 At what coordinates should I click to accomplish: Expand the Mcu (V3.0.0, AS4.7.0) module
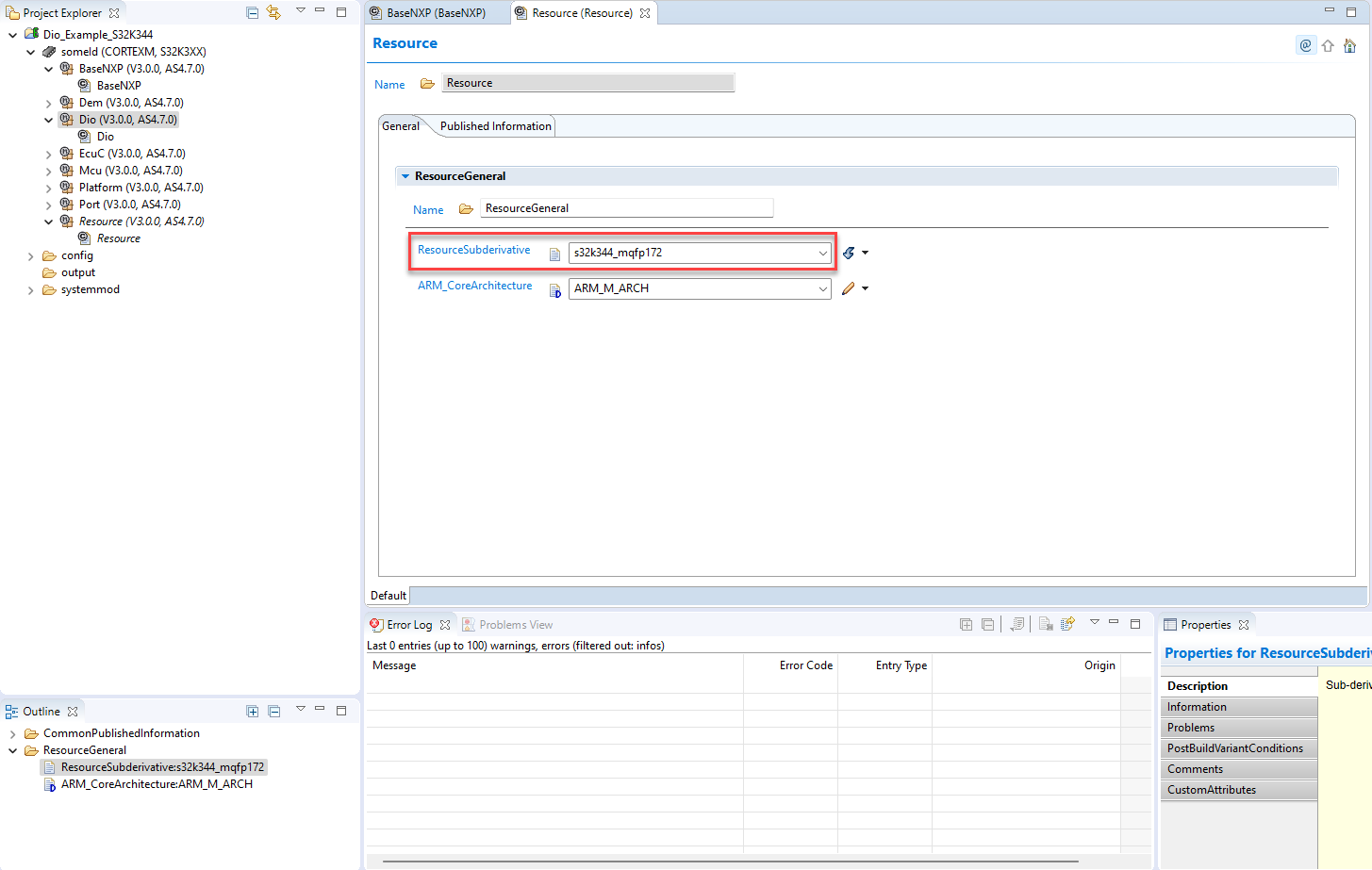coord(49,171)
